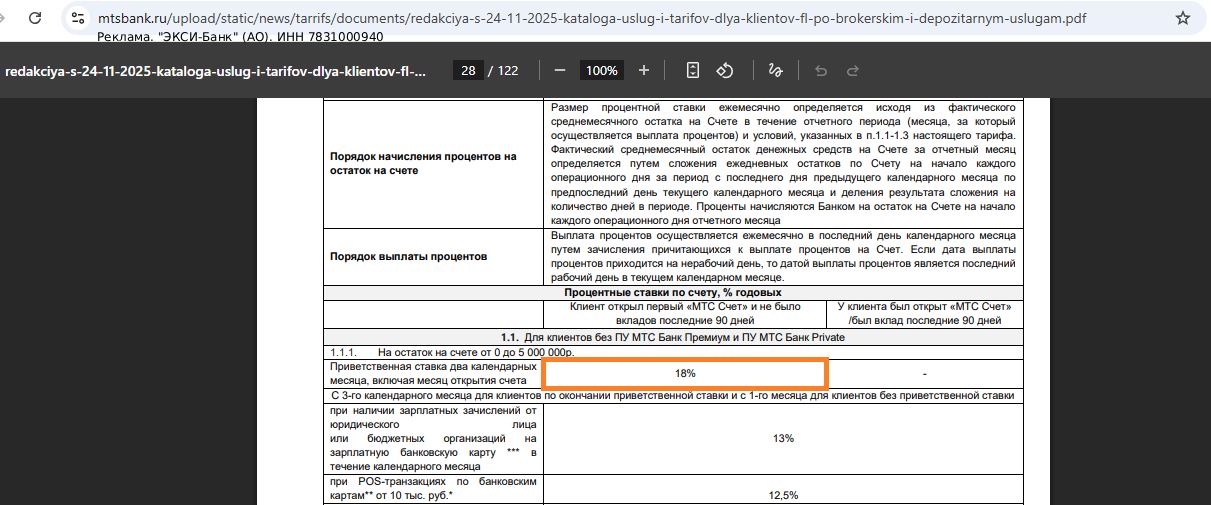1211x505 pixels.
Task: Open the site information icon beside the URL
Action: [x=78, y=18]
